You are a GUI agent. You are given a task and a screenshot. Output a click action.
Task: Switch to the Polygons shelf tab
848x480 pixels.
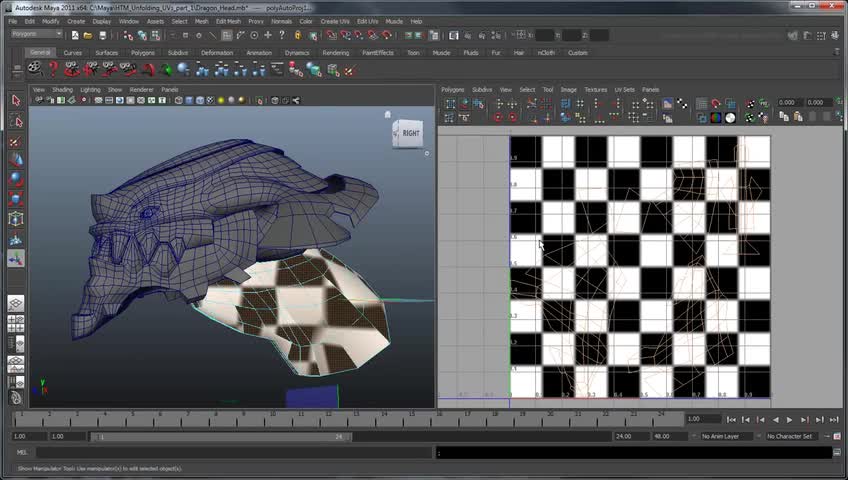point(143,53)
